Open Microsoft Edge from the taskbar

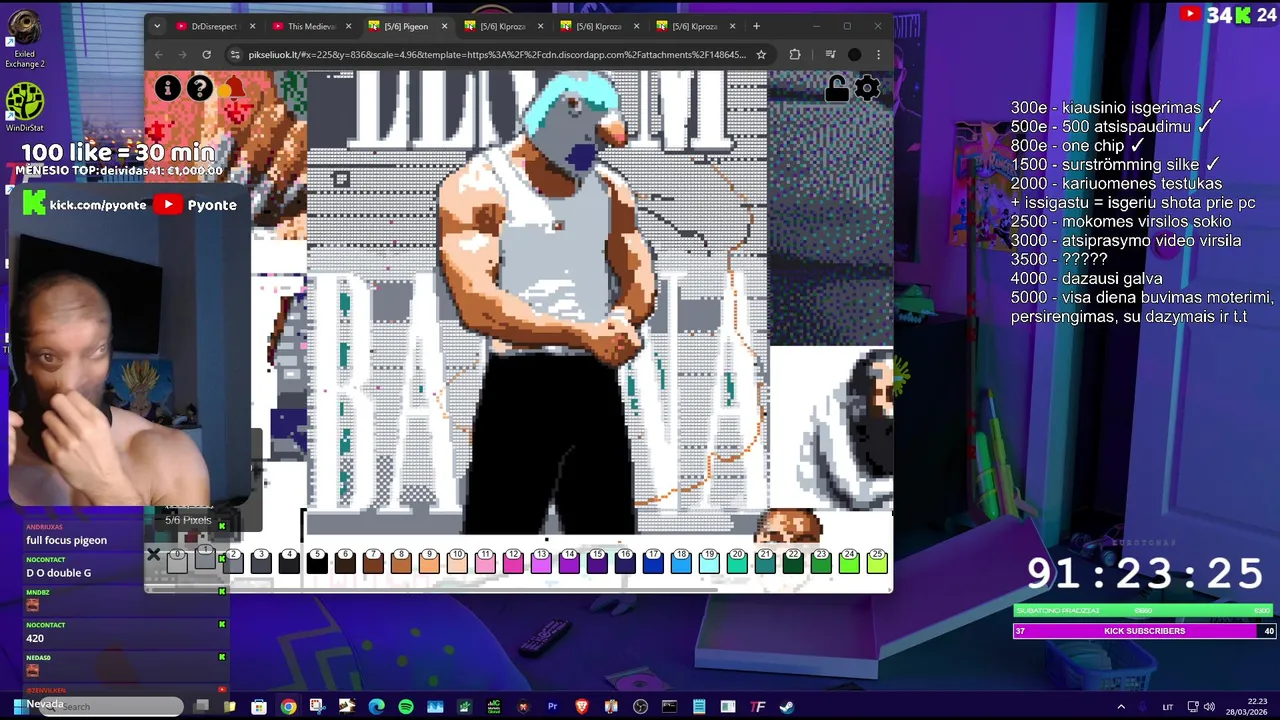(x=376, y=707)
